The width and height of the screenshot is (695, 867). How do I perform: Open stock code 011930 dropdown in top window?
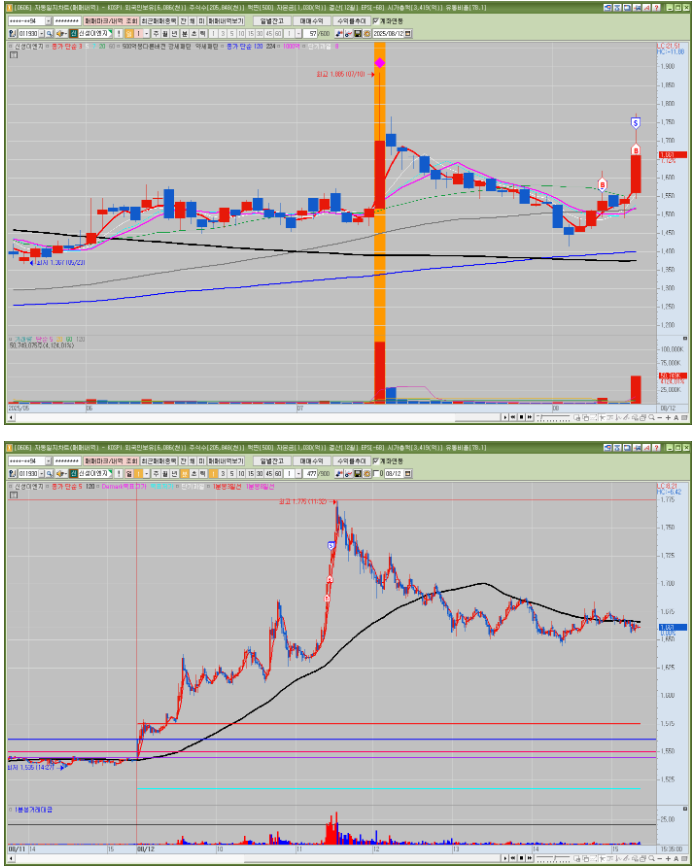coord(41,34)
